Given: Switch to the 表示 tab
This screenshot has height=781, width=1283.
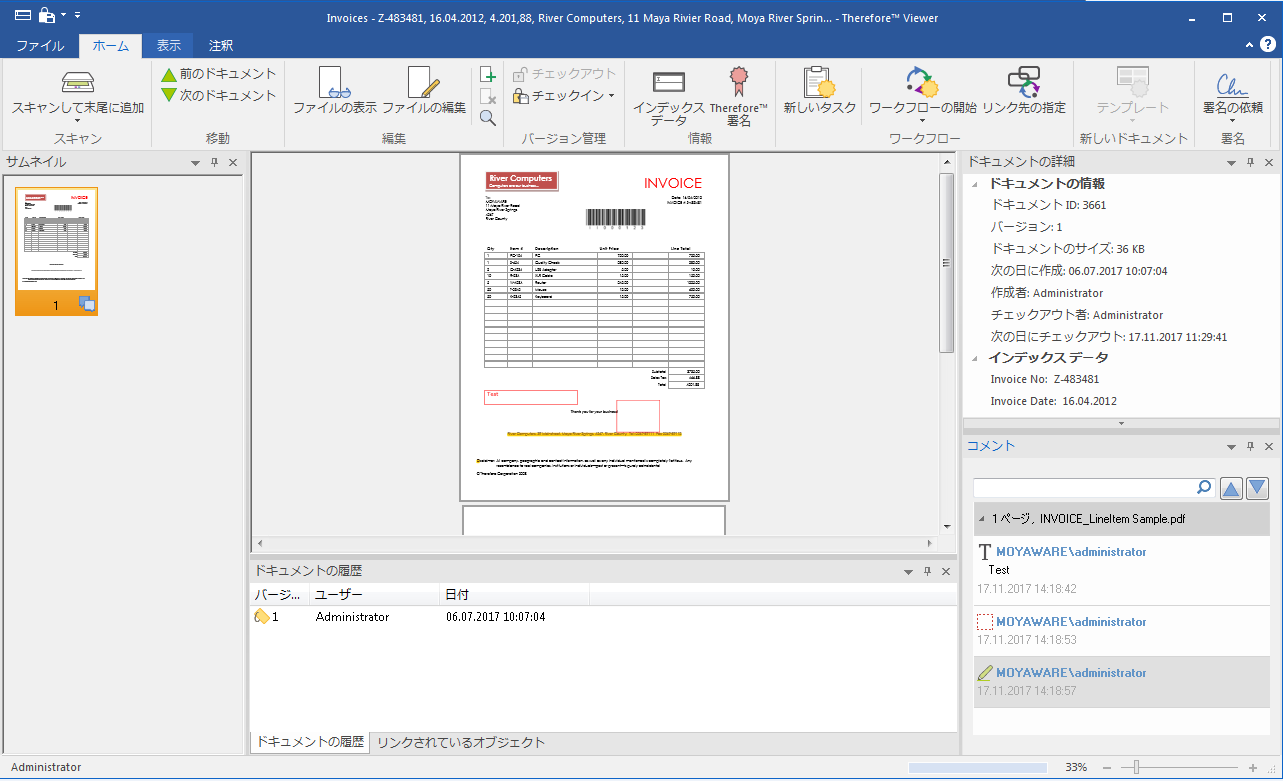Looking at the screenshot, I should (169, 45).
